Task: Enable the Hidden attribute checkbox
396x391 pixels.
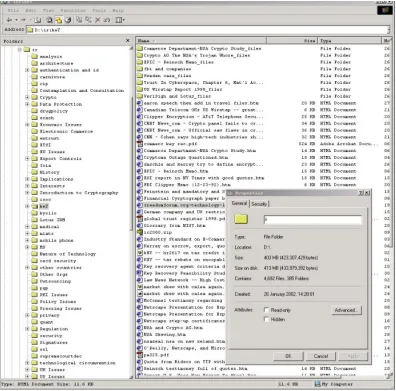Action: pyautogui.click(x=266, y=319)
